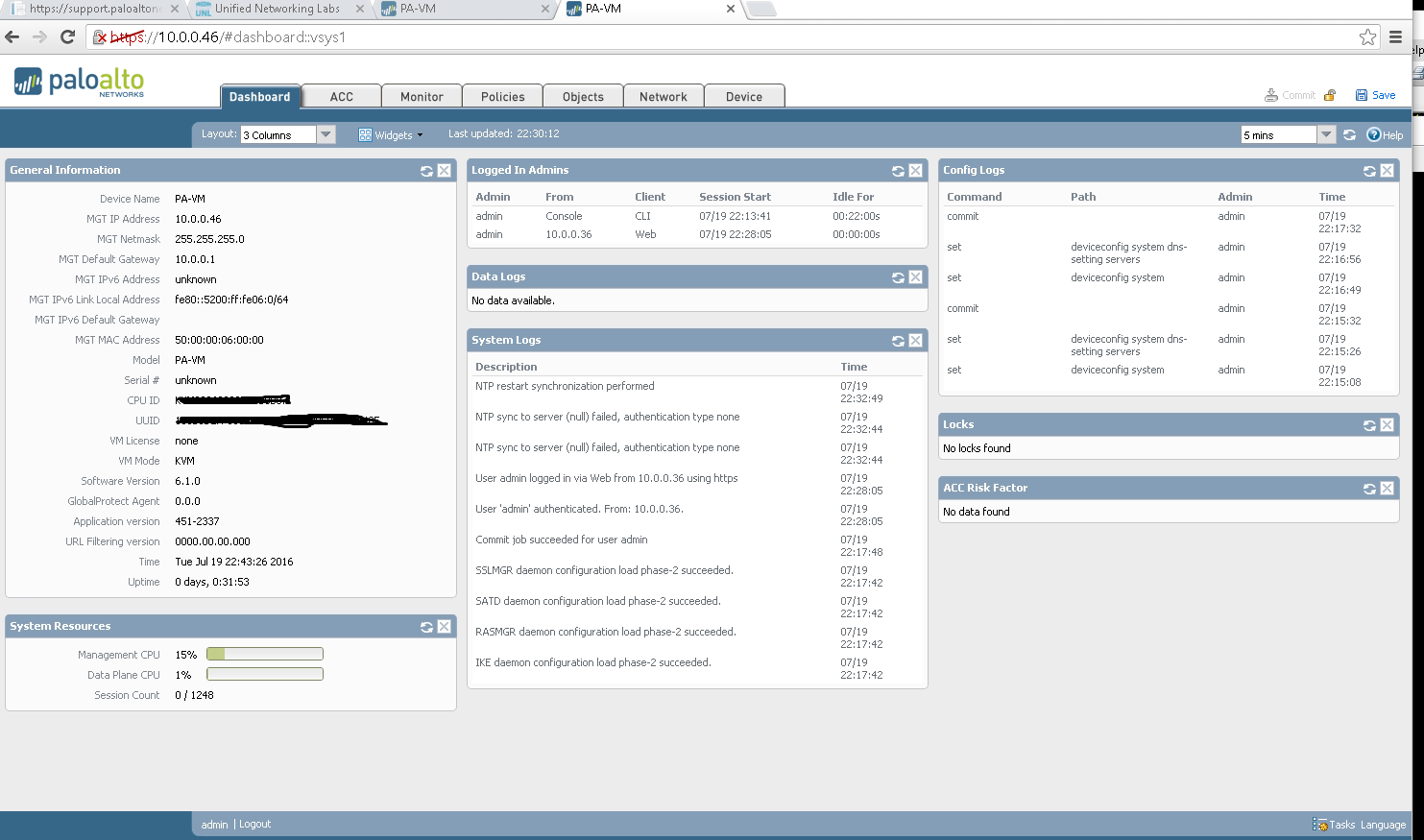
Task: Refresh the General Information widget
Action: [426, 171]
